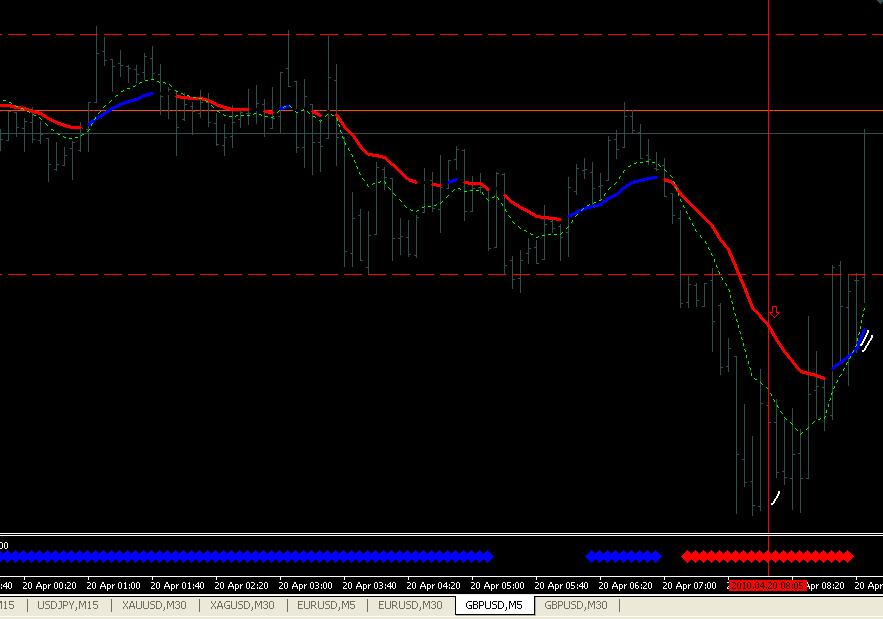Select the white trendline segment below the lowest bars
This screenshot has width=883, height=619.
pos(775,498)
